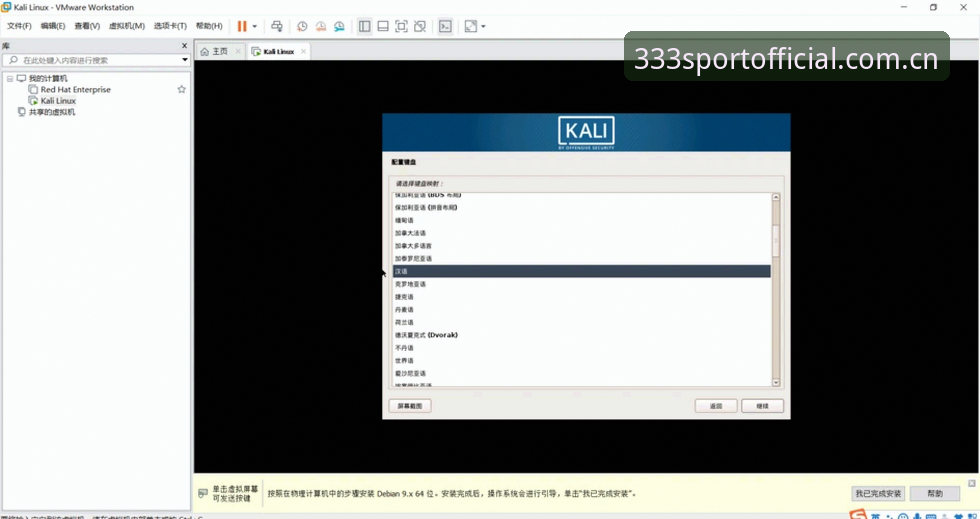Open the 文件(F) menu

19,26
